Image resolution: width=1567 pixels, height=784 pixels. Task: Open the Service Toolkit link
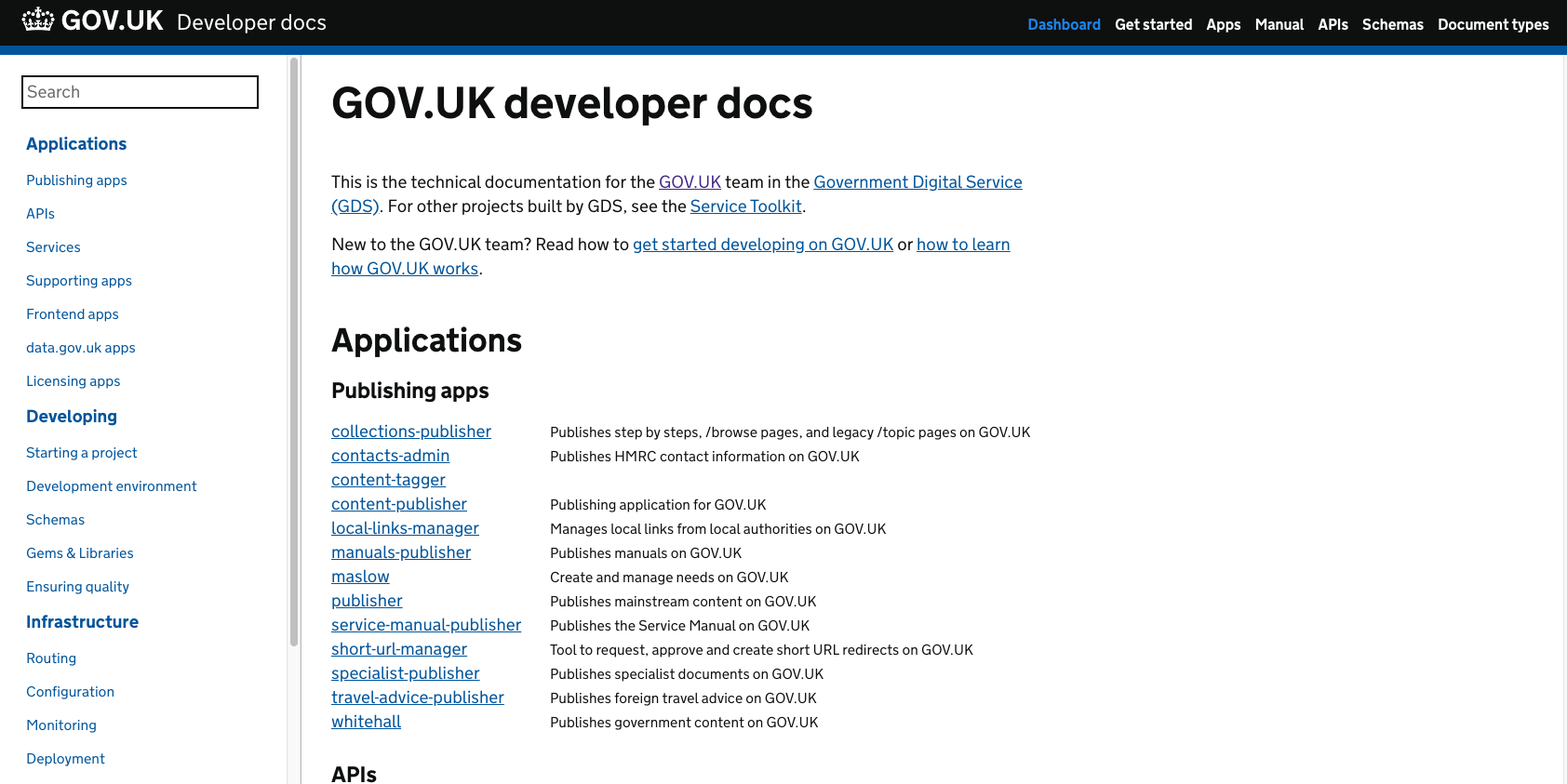(x=745, y=206)
